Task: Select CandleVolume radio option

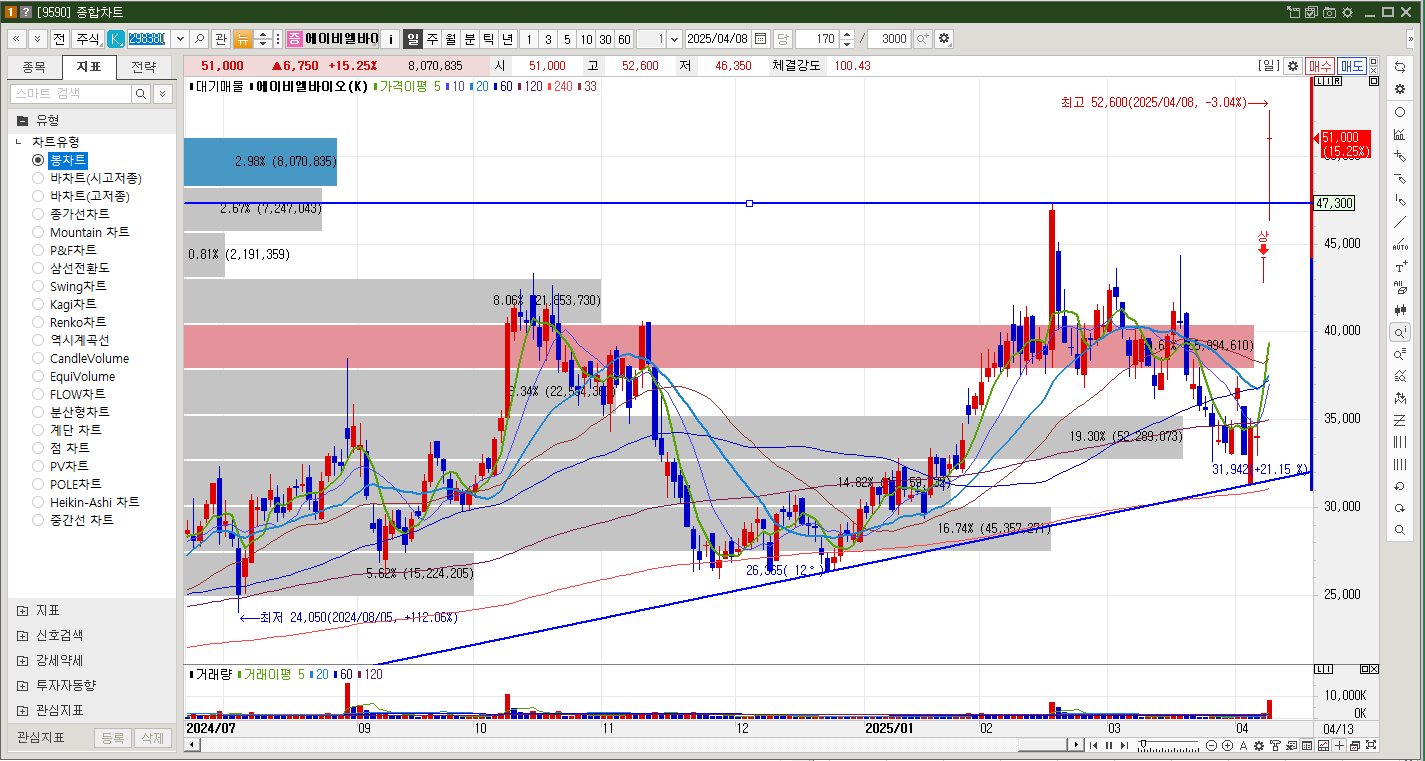Action: [x=38, y=358]
